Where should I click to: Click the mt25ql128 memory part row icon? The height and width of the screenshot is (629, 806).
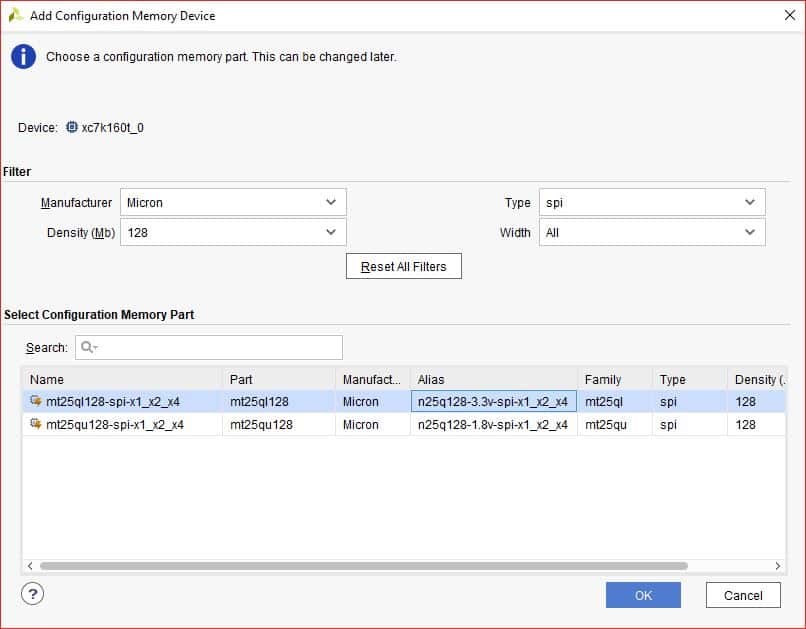pyautogui.click(x=36, y=402)
